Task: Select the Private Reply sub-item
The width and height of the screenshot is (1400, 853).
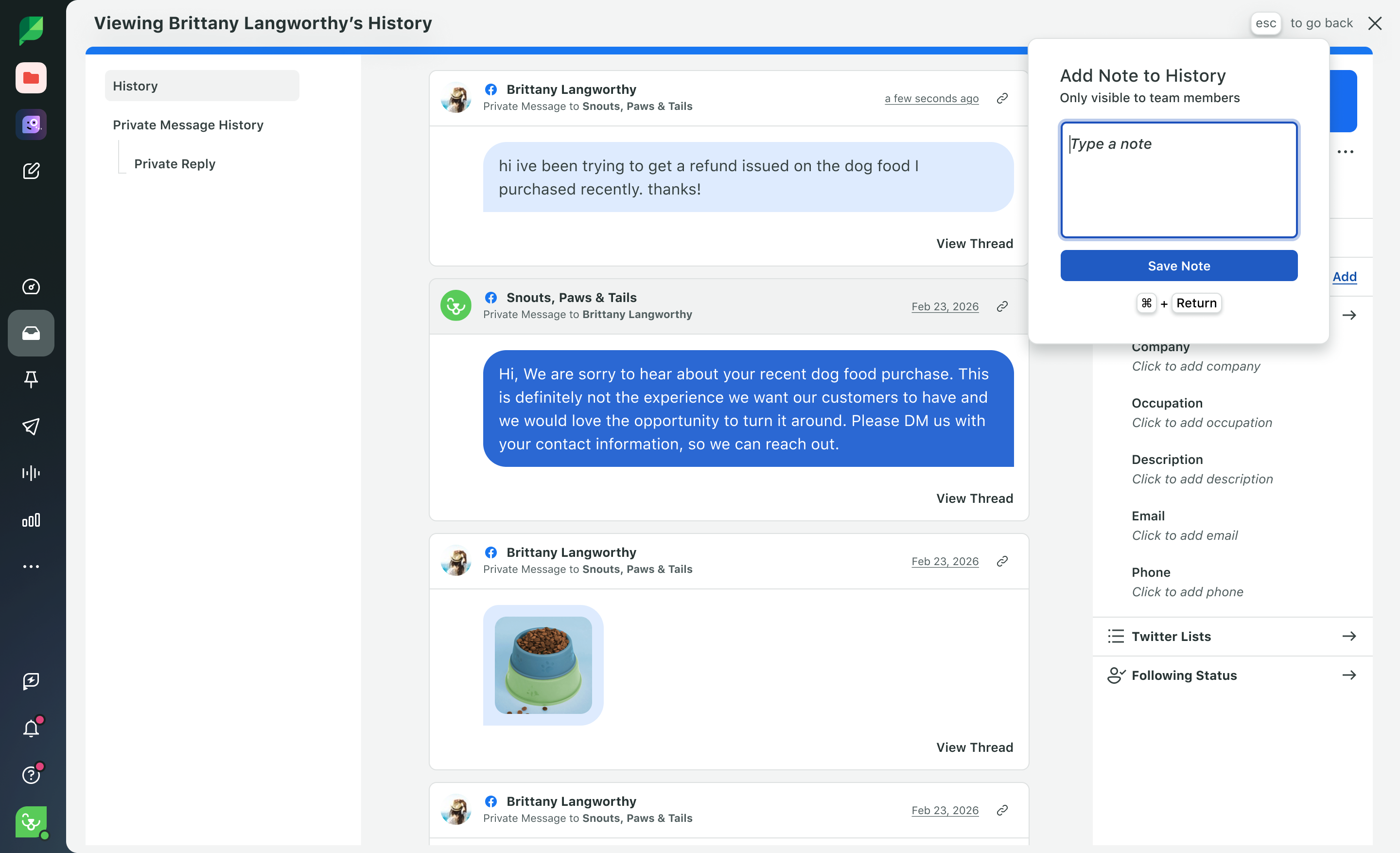Action: coord(175,164)
